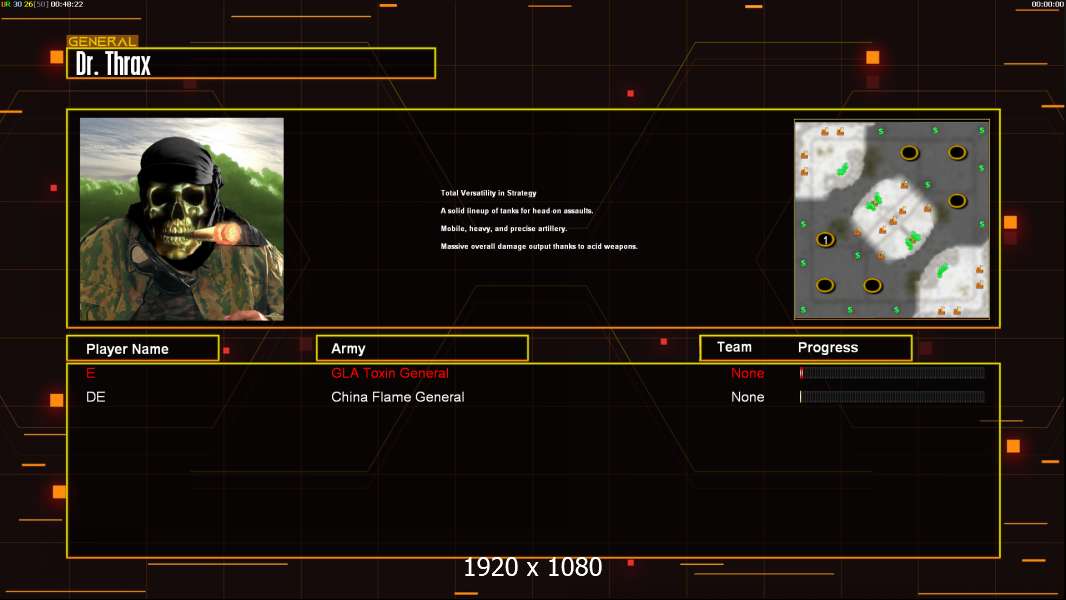The width and height of the screenshot is (1066, 600).
Task: Click the GENERAL label tag
Action: (x=102, y=41)
